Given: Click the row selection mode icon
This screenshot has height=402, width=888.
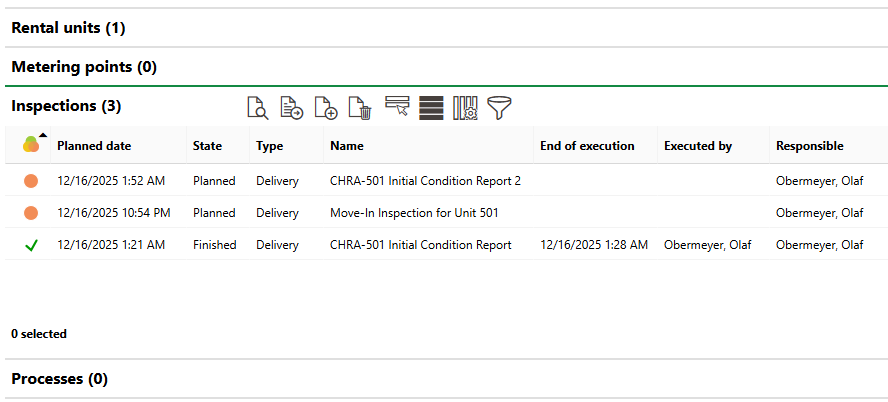Looking at the screenshot, I should click(397, 107).
